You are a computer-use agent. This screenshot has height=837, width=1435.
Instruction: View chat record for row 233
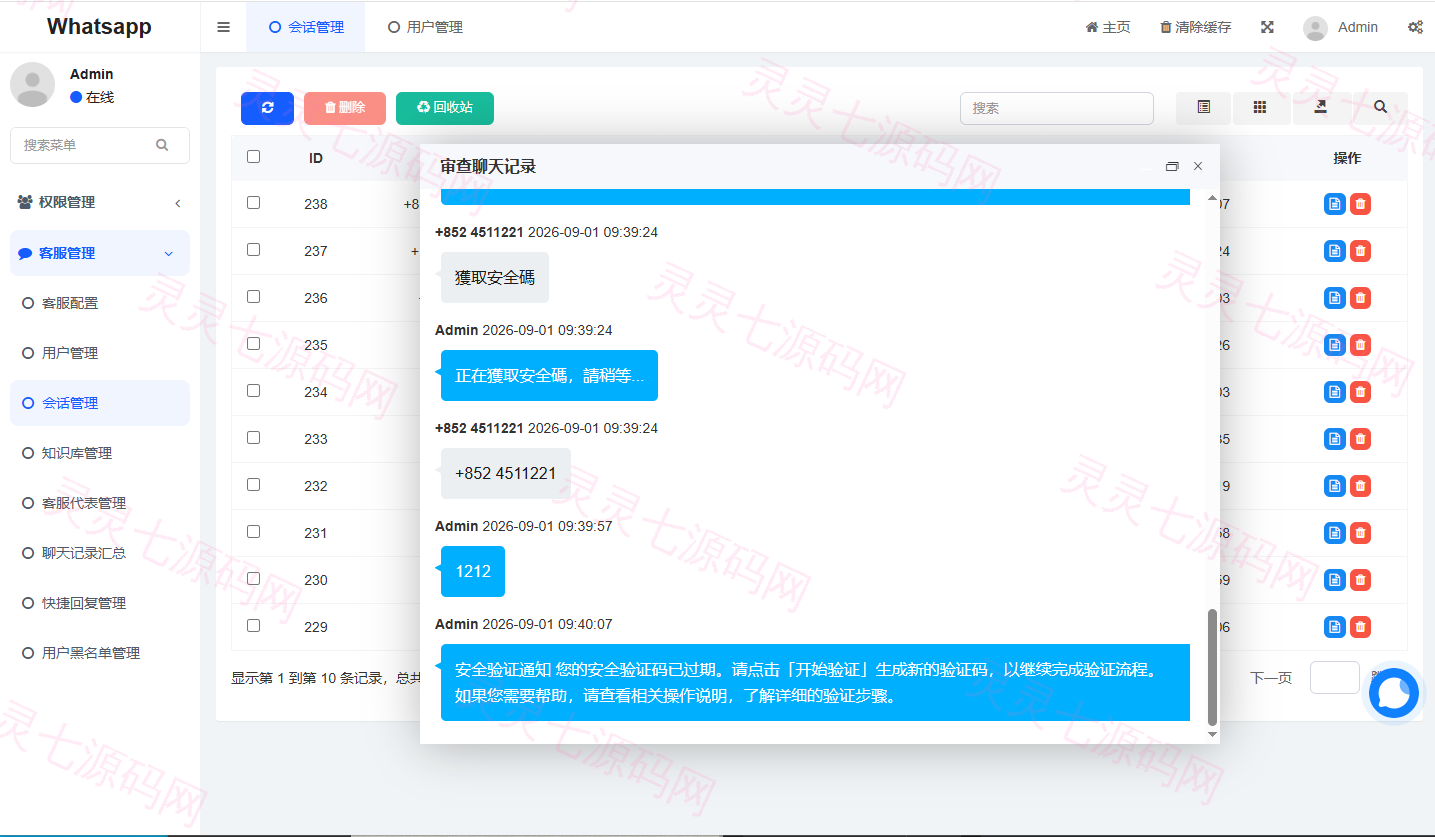click(1334, 439)
